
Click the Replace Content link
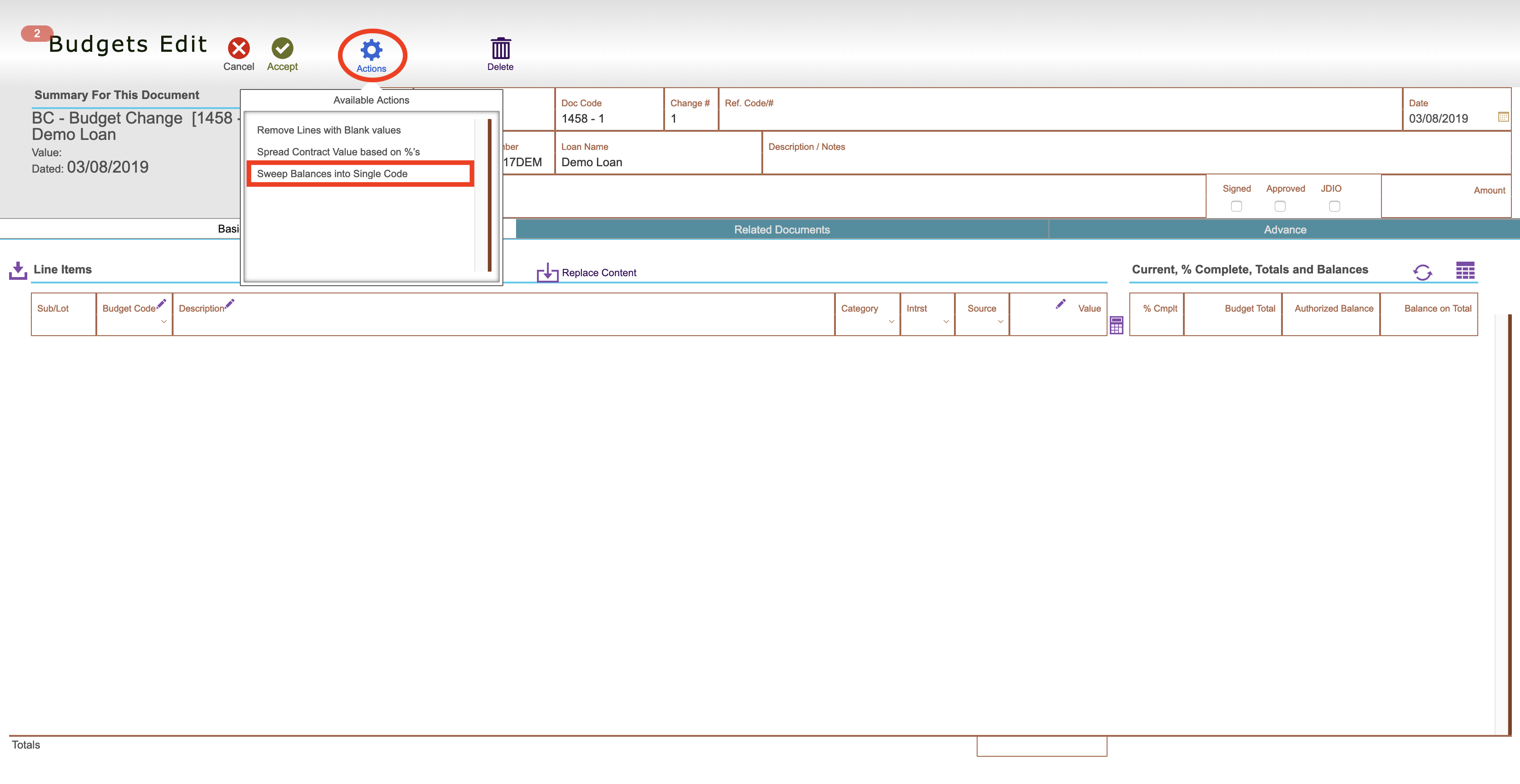[599, 273]
